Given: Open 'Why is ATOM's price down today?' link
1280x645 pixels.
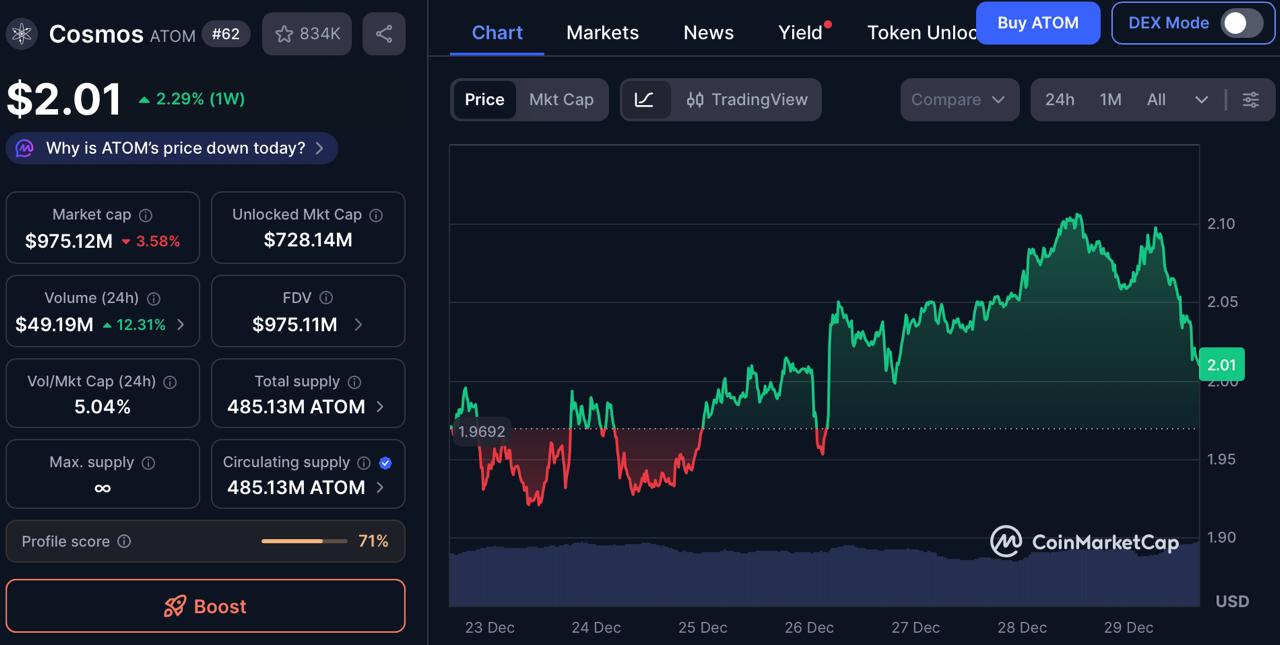Looking at the screenshot, I should tap(170, 147).
